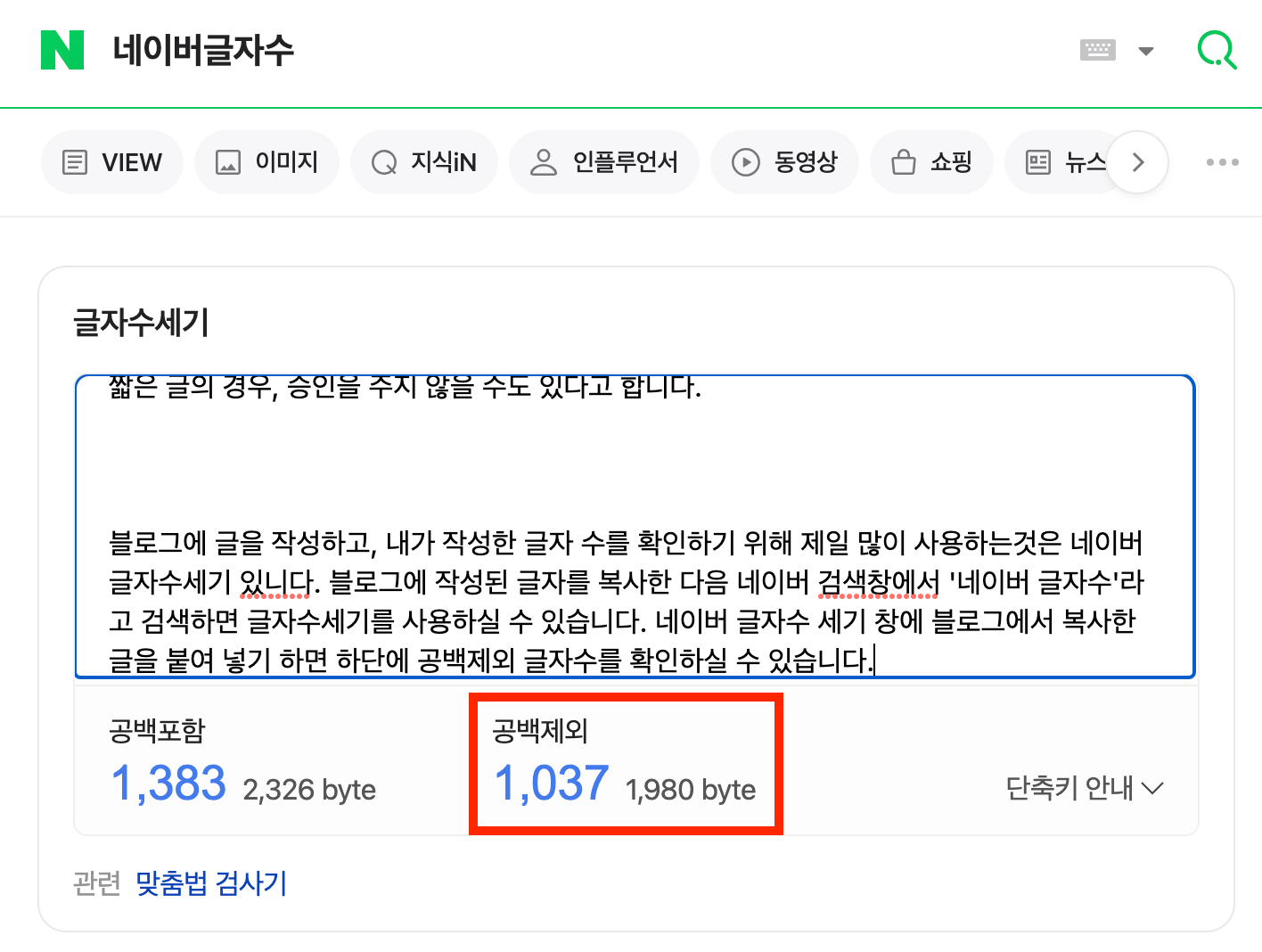The height and width of the screenshot is (952, 1262).
Task: Select the 인플루언서 person icon
Action: pyautogui.click(x=544, y=161)
